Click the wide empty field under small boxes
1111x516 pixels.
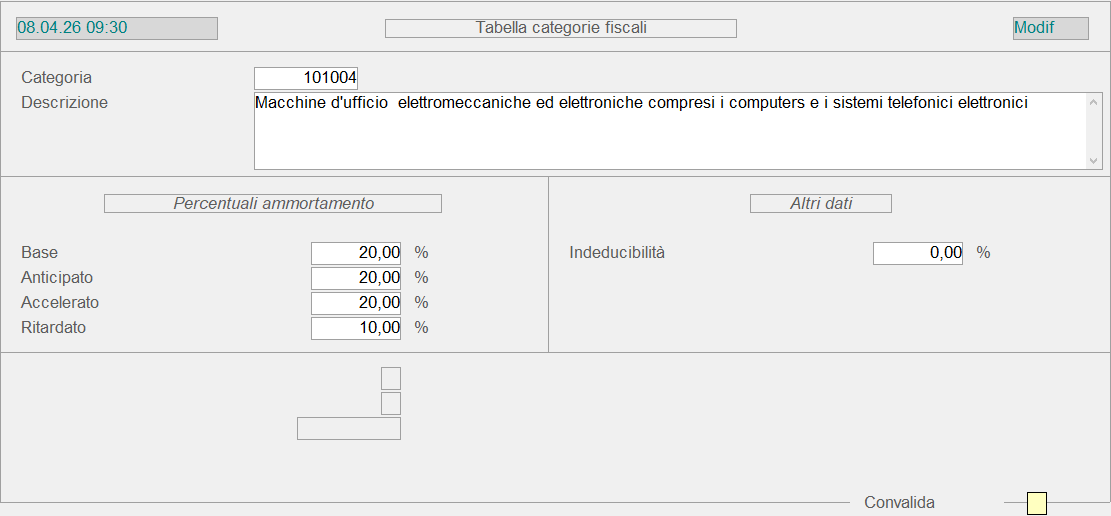pyautogui.click(x=349, y=429)
